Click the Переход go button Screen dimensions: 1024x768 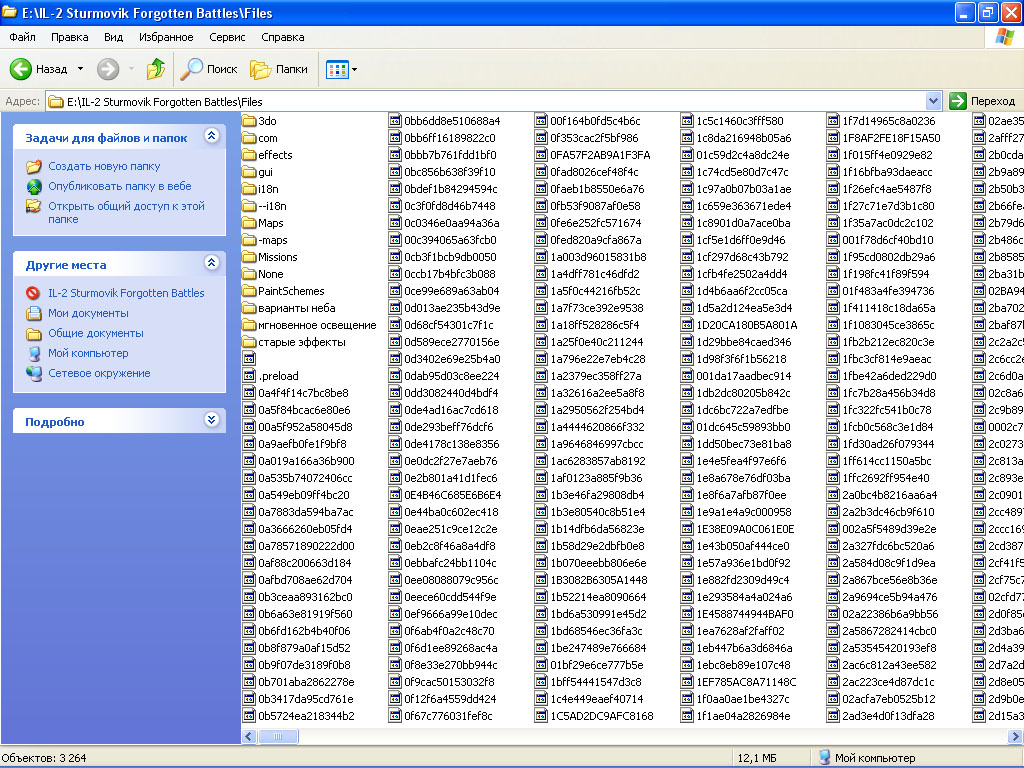983,101
